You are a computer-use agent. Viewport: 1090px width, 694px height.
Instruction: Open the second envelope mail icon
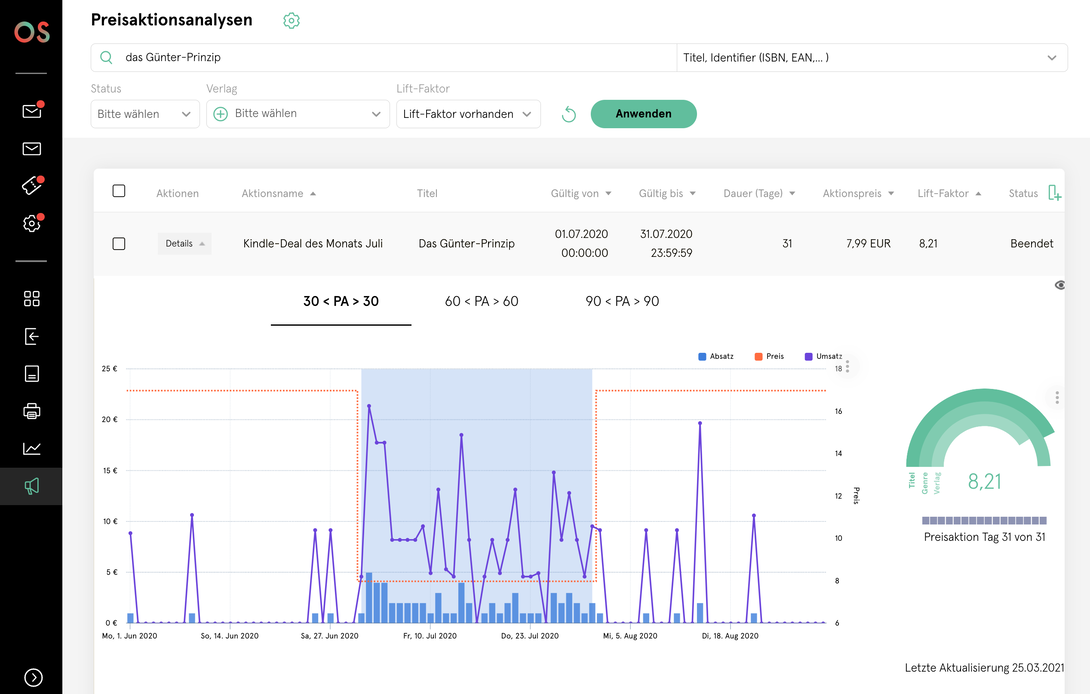[x=32, y=149]
